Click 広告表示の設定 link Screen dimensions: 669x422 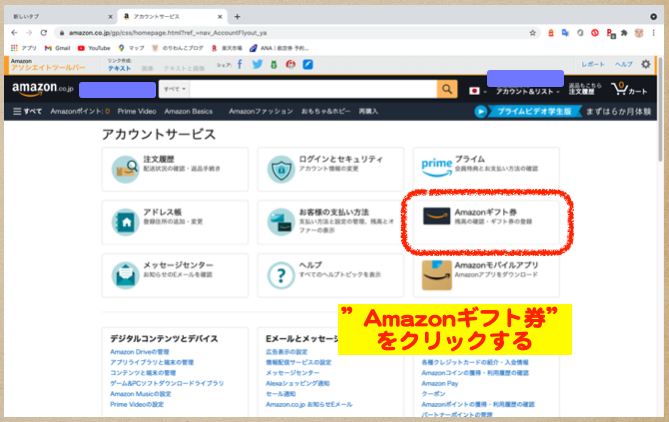[287, 352]
